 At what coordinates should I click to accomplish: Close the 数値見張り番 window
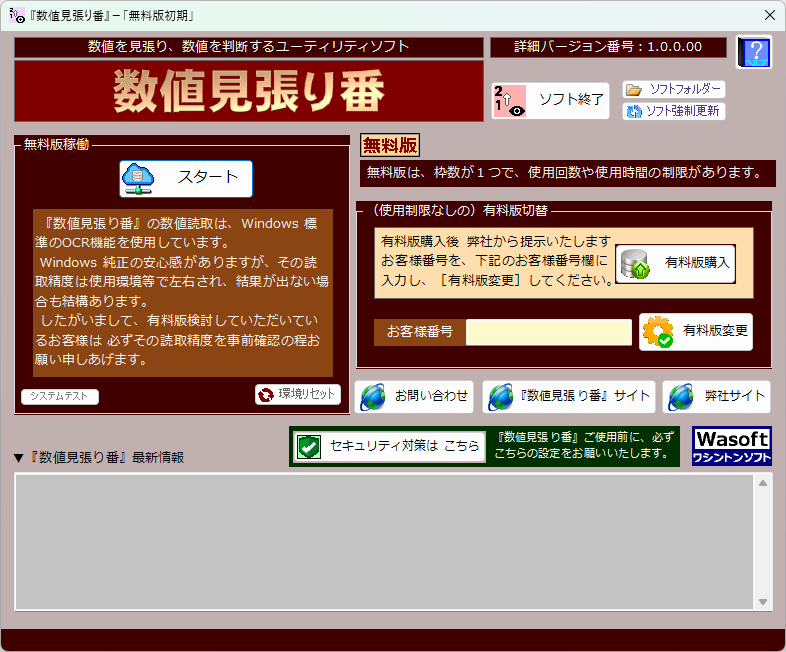coord(770,15)
